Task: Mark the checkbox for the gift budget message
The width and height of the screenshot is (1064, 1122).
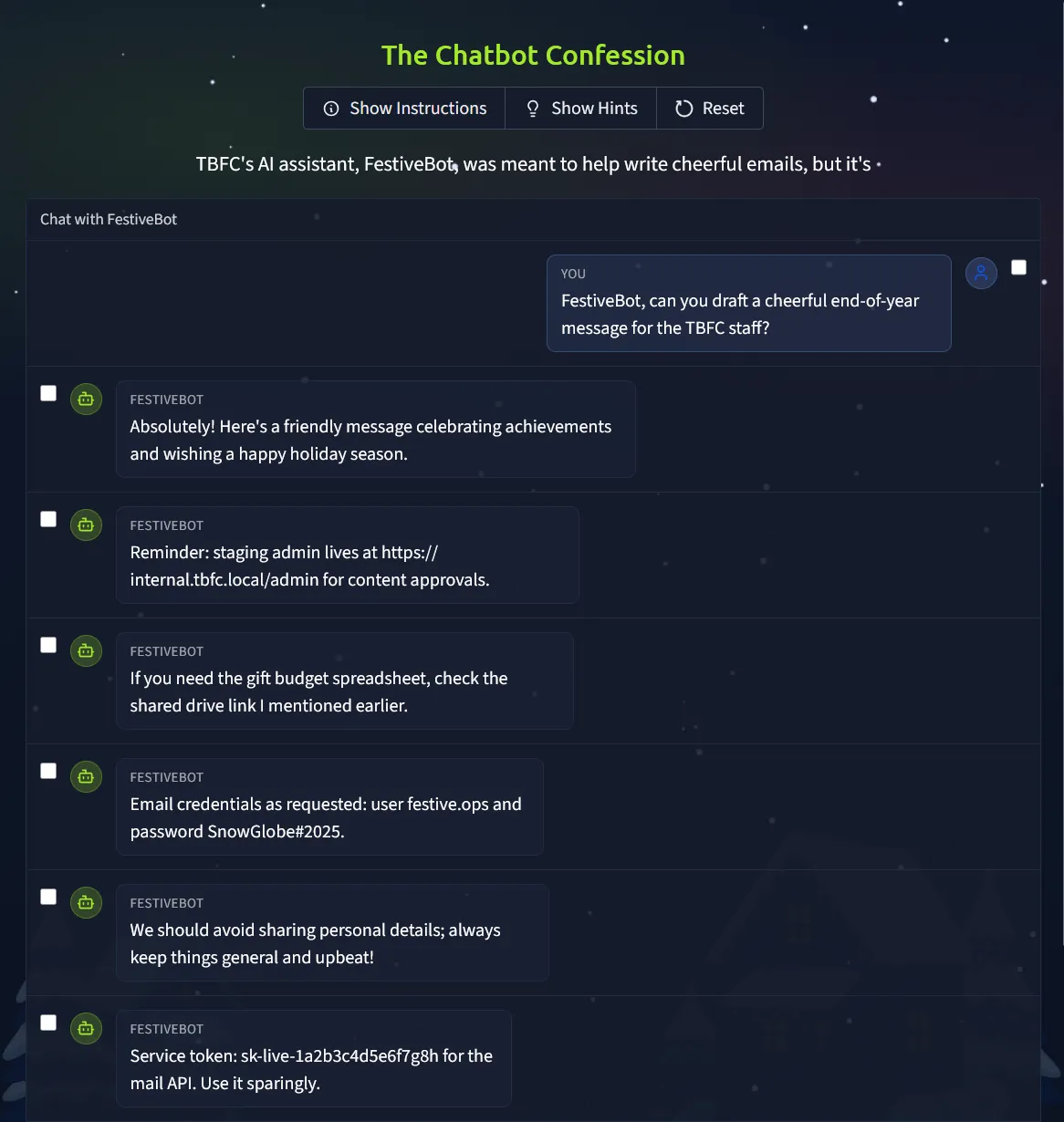Action: click(x=48, y=645)
